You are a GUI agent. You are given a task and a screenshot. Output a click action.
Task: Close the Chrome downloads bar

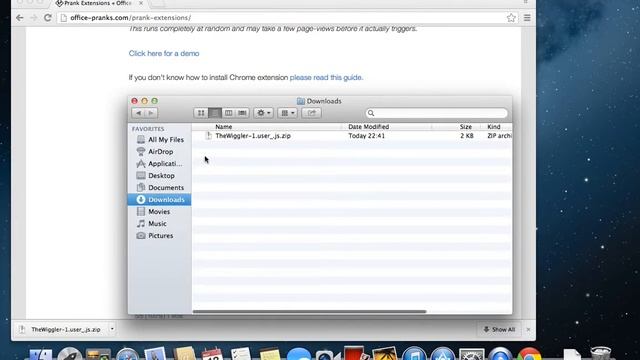(528, 329)
